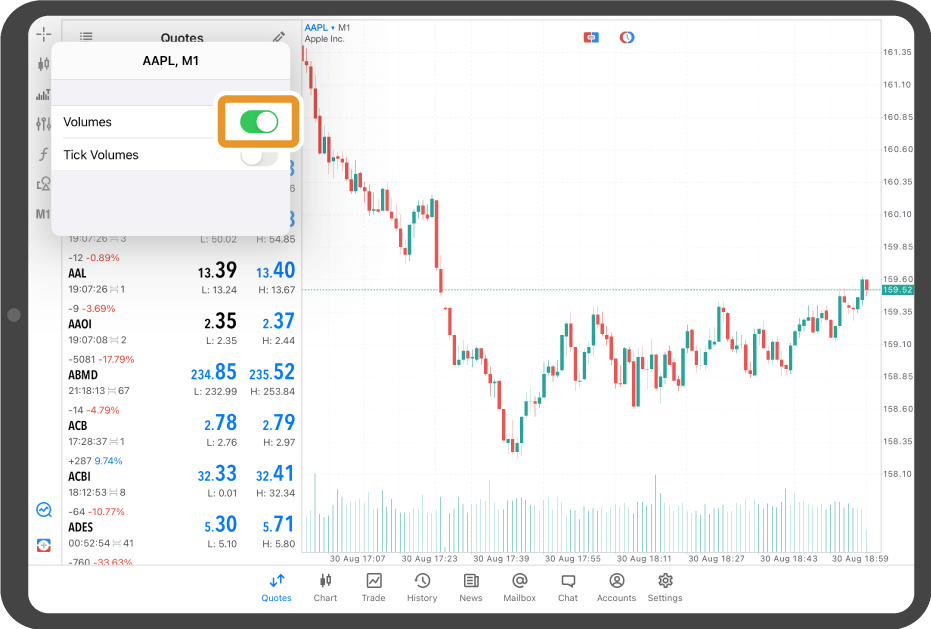
Task: Open the Accounts tab
Action: [x=616, y=587]
